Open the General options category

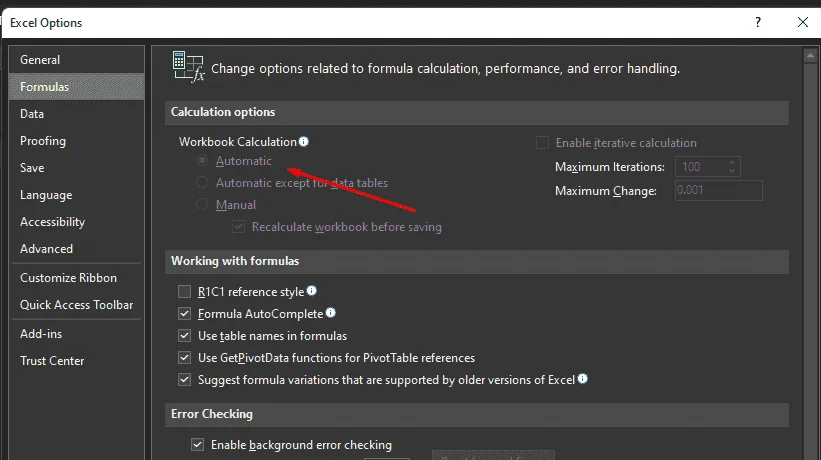point(76,60)
